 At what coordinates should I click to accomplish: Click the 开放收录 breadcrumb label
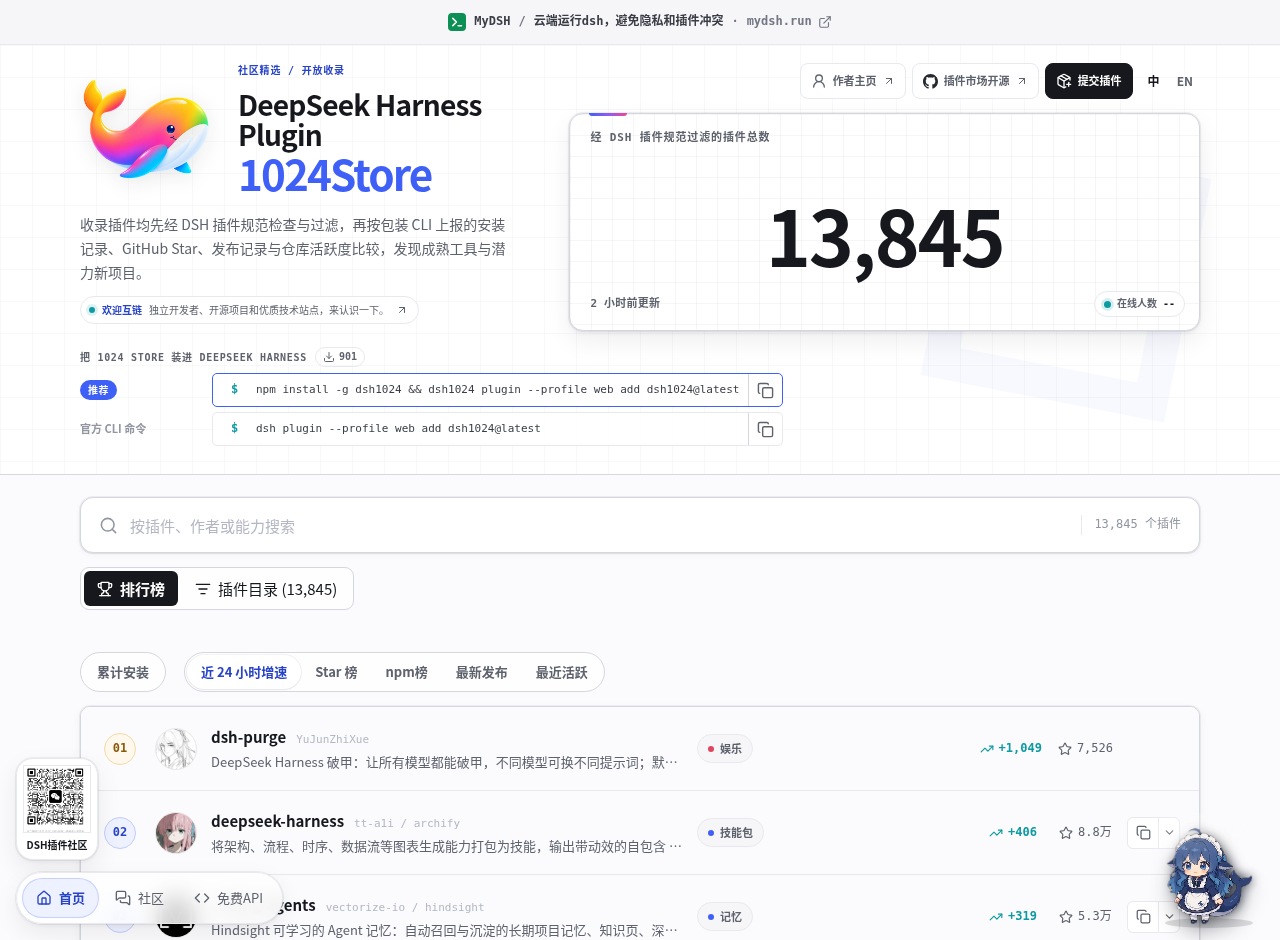pyautogui.click(x=323, y=70)
